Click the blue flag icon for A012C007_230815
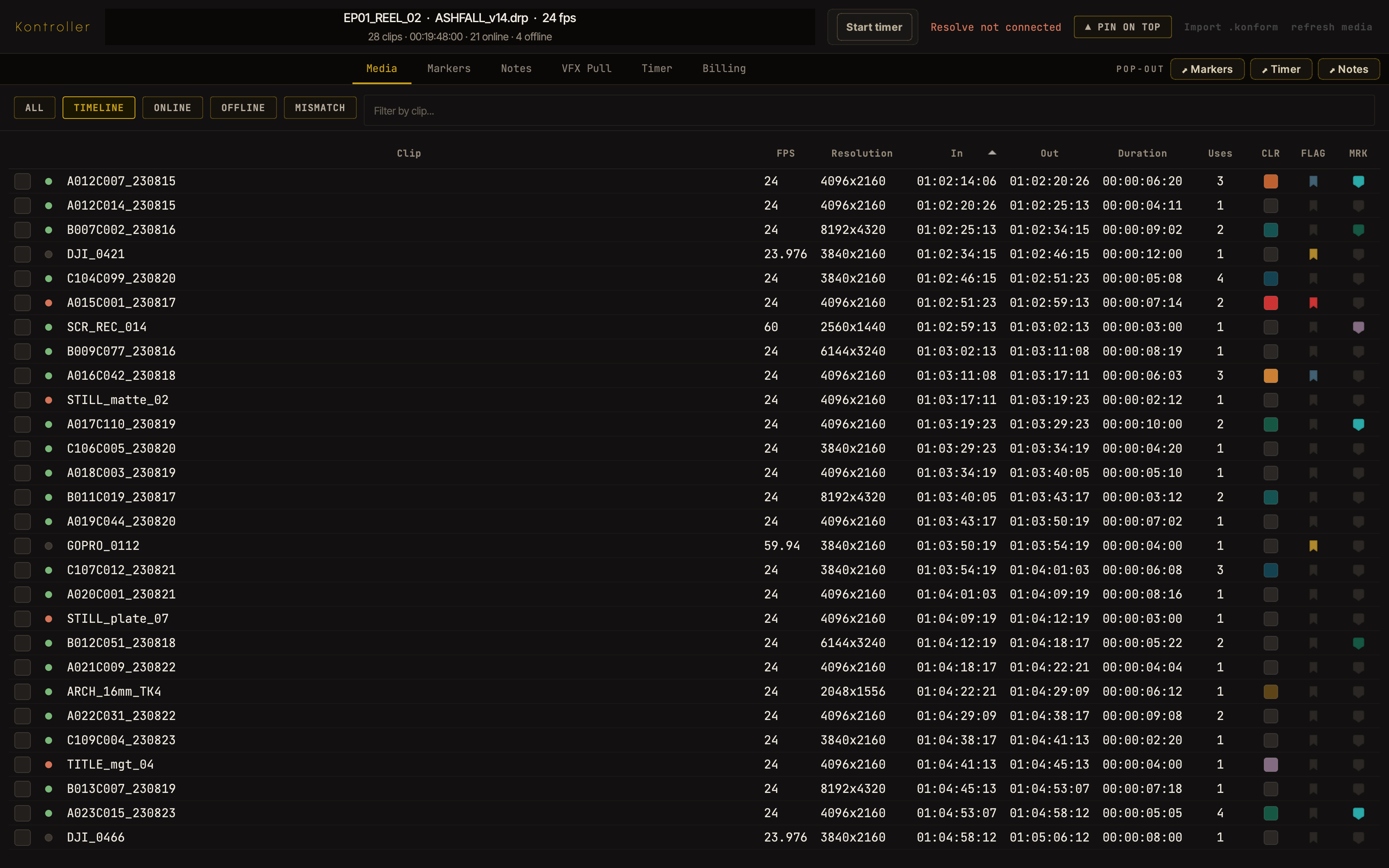 point(1313,181)
